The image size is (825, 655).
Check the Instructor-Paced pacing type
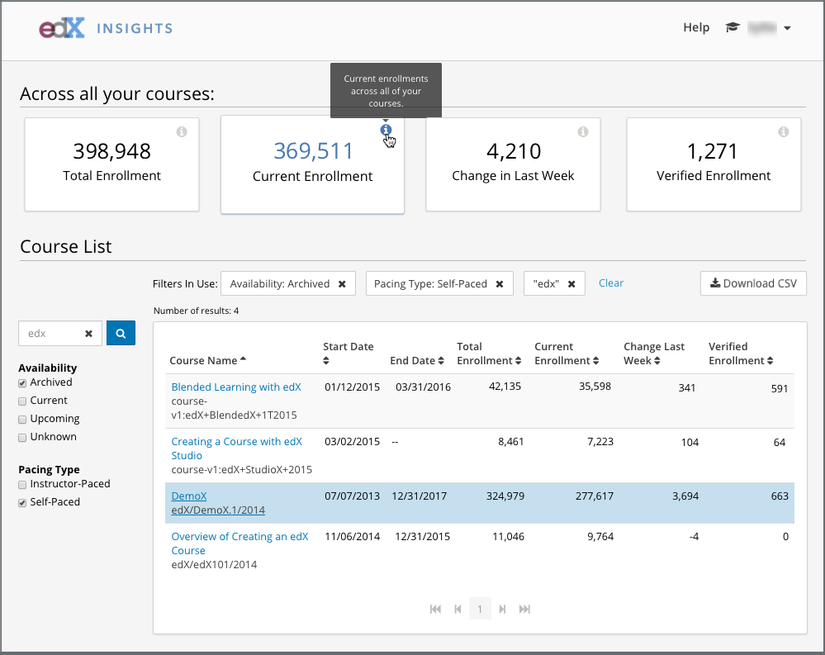pyautogui.click(x=23, y=485)
